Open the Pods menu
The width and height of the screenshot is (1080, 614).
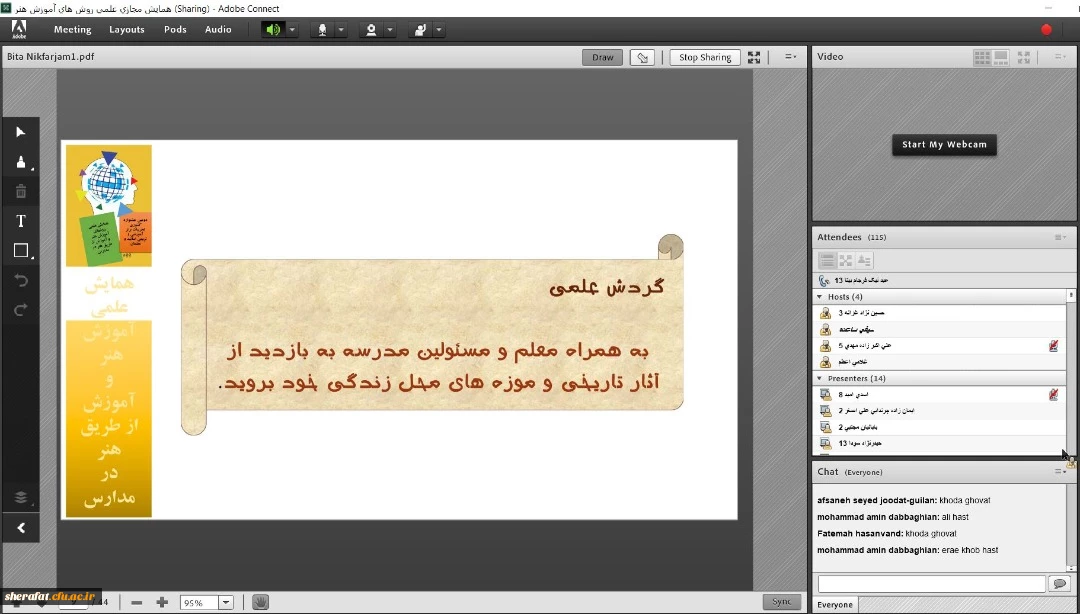[x=175, y=30]
